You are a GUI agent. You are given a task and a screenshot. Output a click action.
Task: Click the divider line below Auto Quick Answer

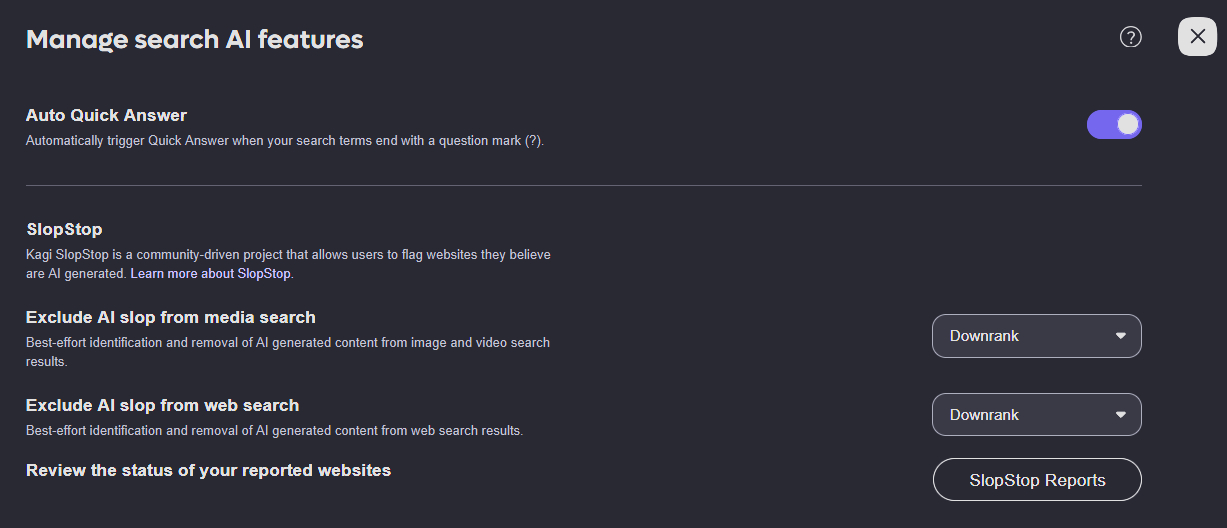pyautogui.click(x=583, y=186)
